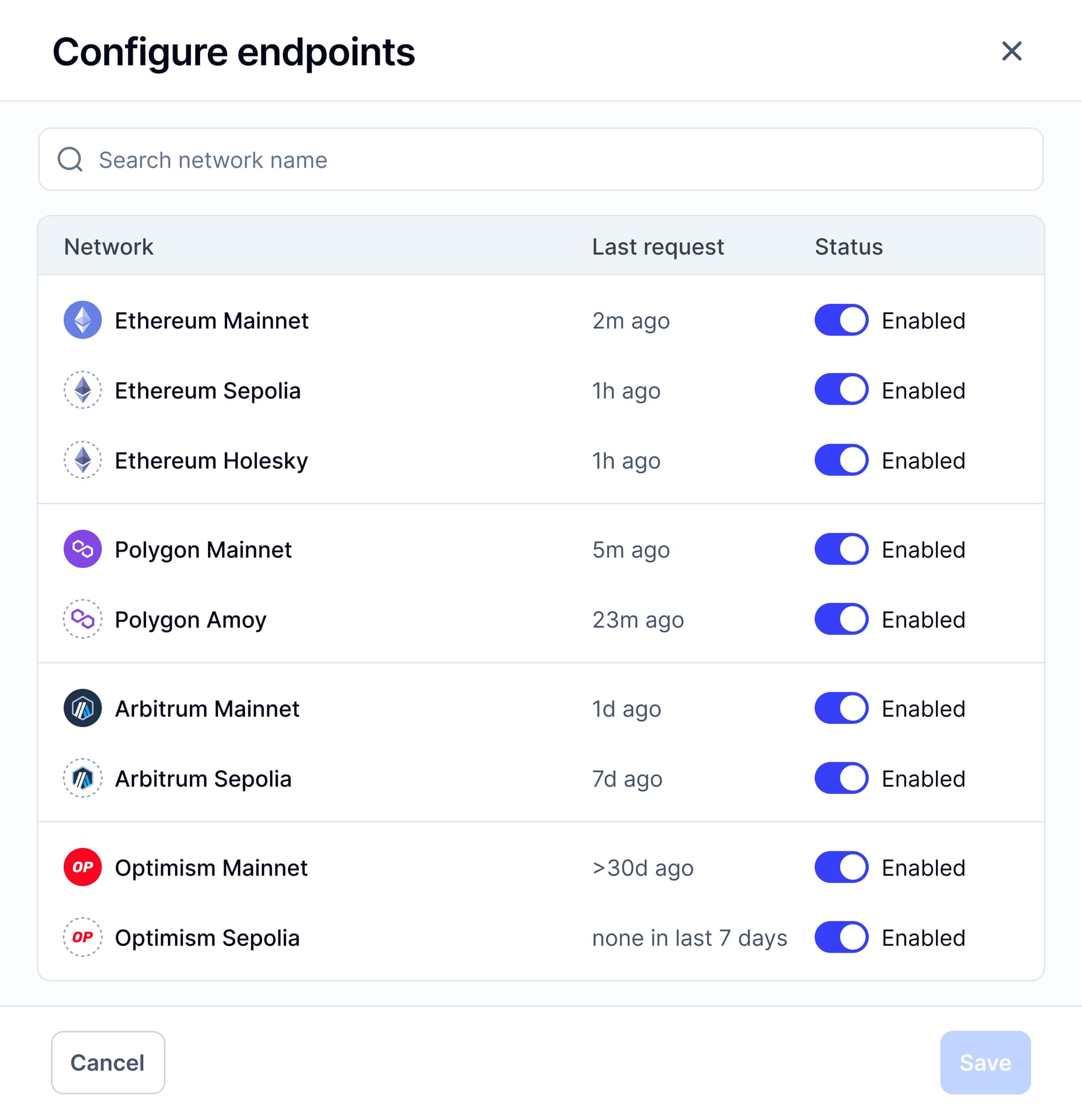Click the red Optimism Mainnet OP icon
The height and width of the screenshot is (1120, 1082).
[x=82, y=868]
